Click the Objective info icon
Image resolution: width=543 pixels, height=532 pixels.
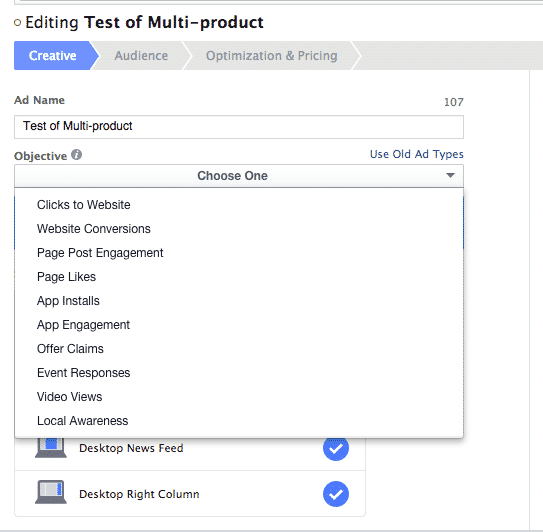77,154
